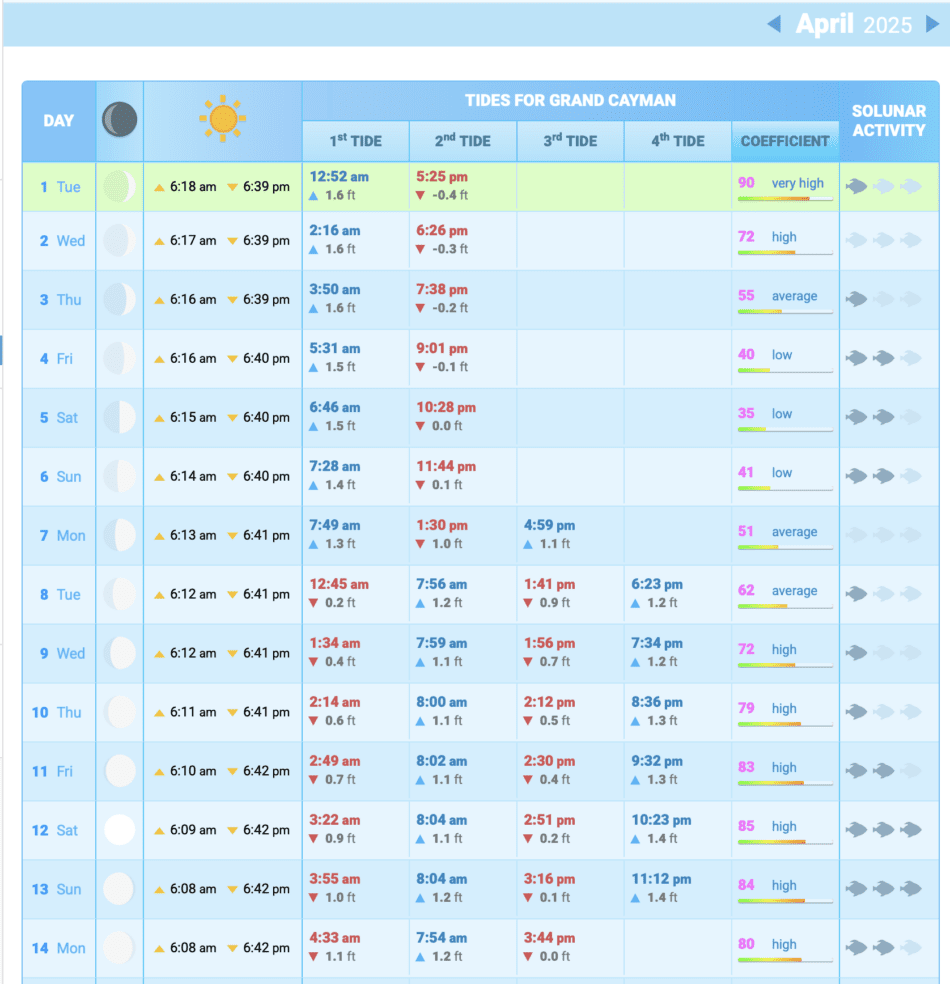Click the moon phase icon for 5 Sat

[120, 417]
